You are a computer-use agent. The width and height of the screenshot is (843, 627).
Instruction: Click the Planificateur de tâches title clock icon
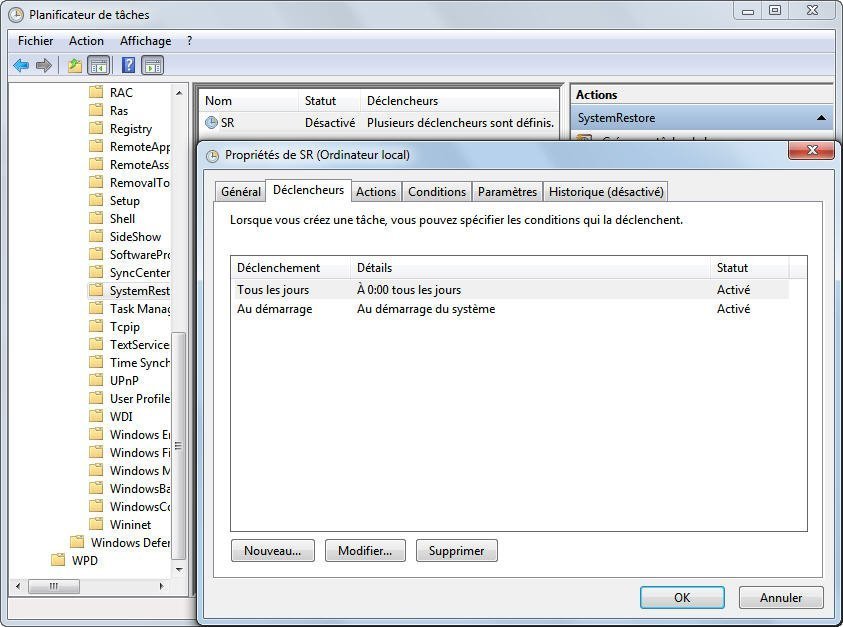[16, 15]
